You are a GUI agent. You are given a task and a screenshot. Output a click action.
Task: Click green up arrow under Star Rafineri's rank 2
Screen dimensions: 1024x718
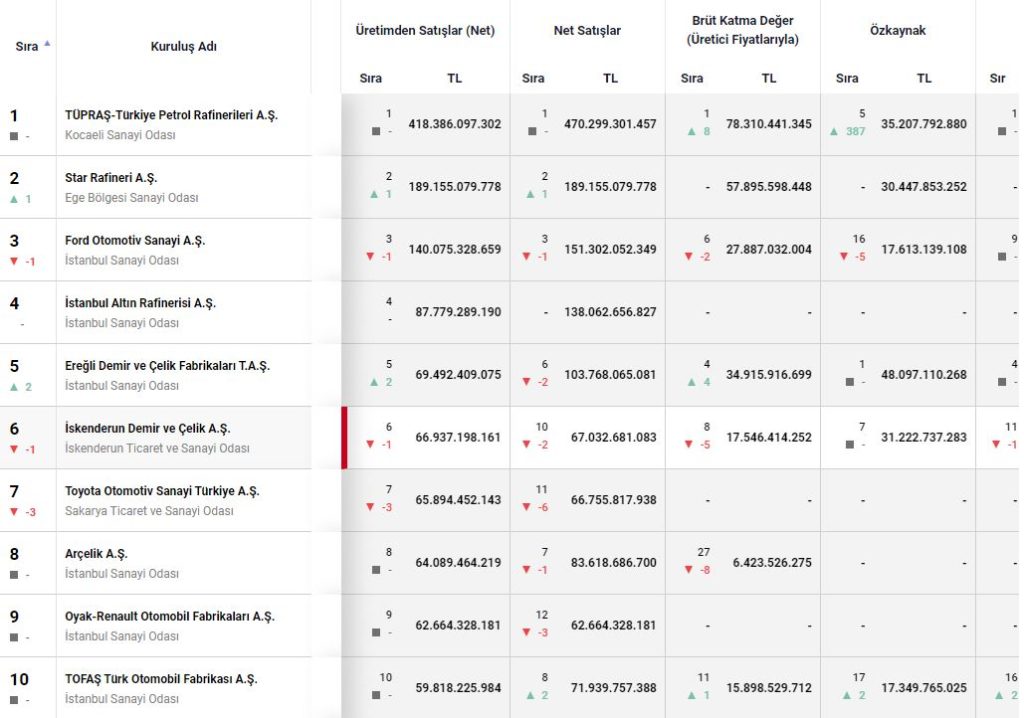point(14,199)
